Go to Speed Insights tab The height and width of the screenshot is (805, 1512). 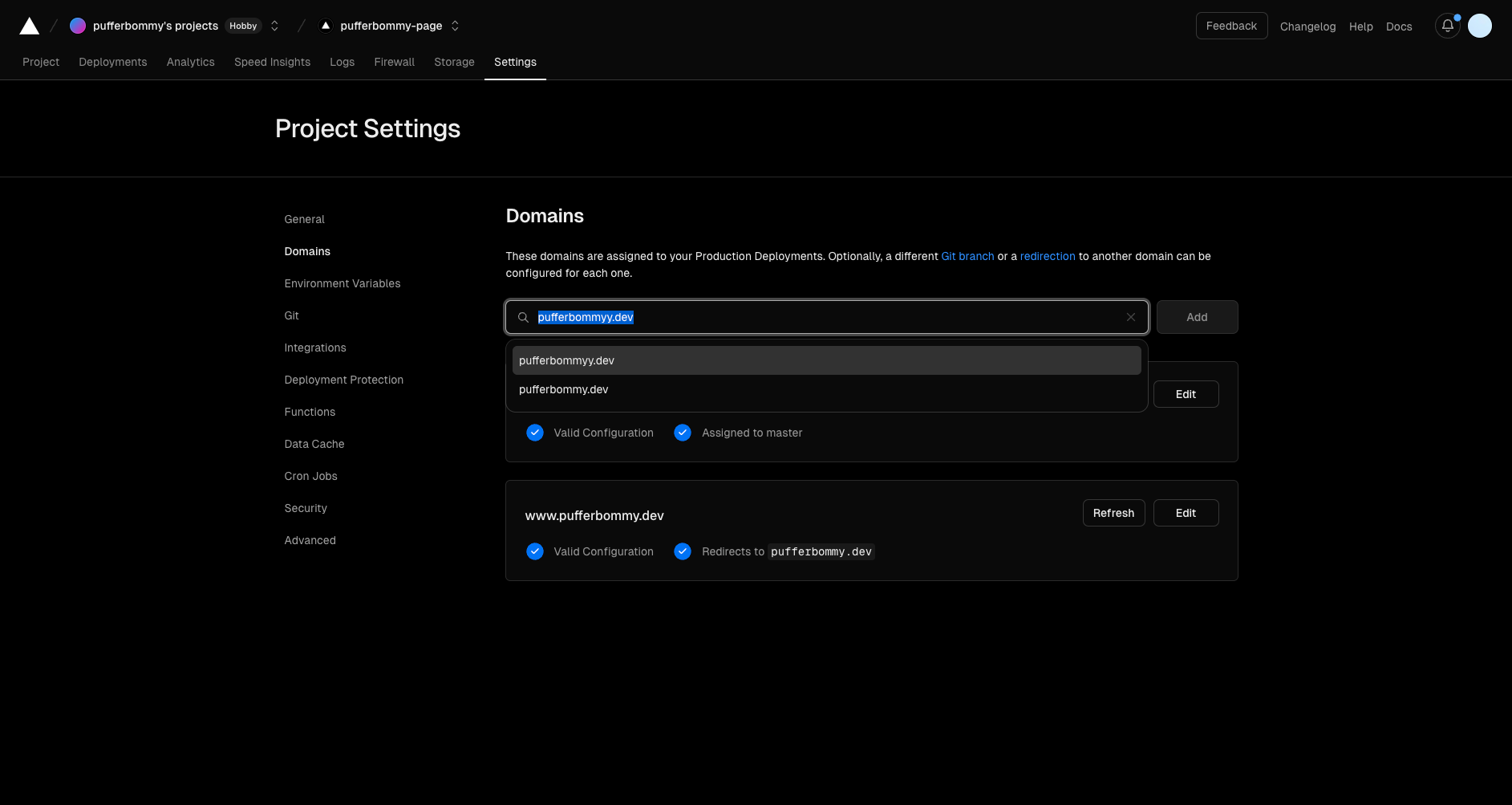(273, 62)
